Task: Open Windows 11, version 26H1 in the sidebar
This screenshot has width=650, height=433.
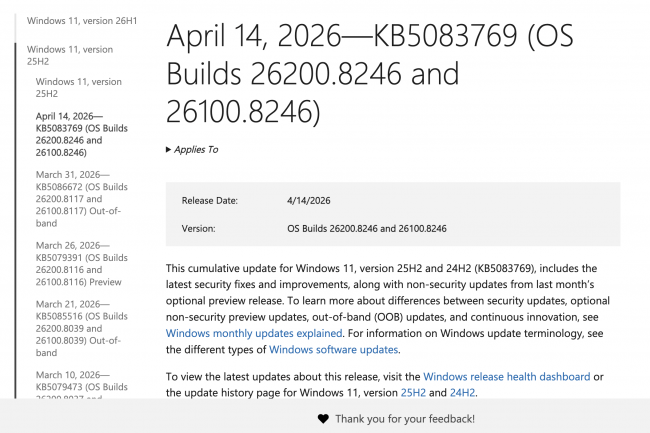Action: pos(70,19)
